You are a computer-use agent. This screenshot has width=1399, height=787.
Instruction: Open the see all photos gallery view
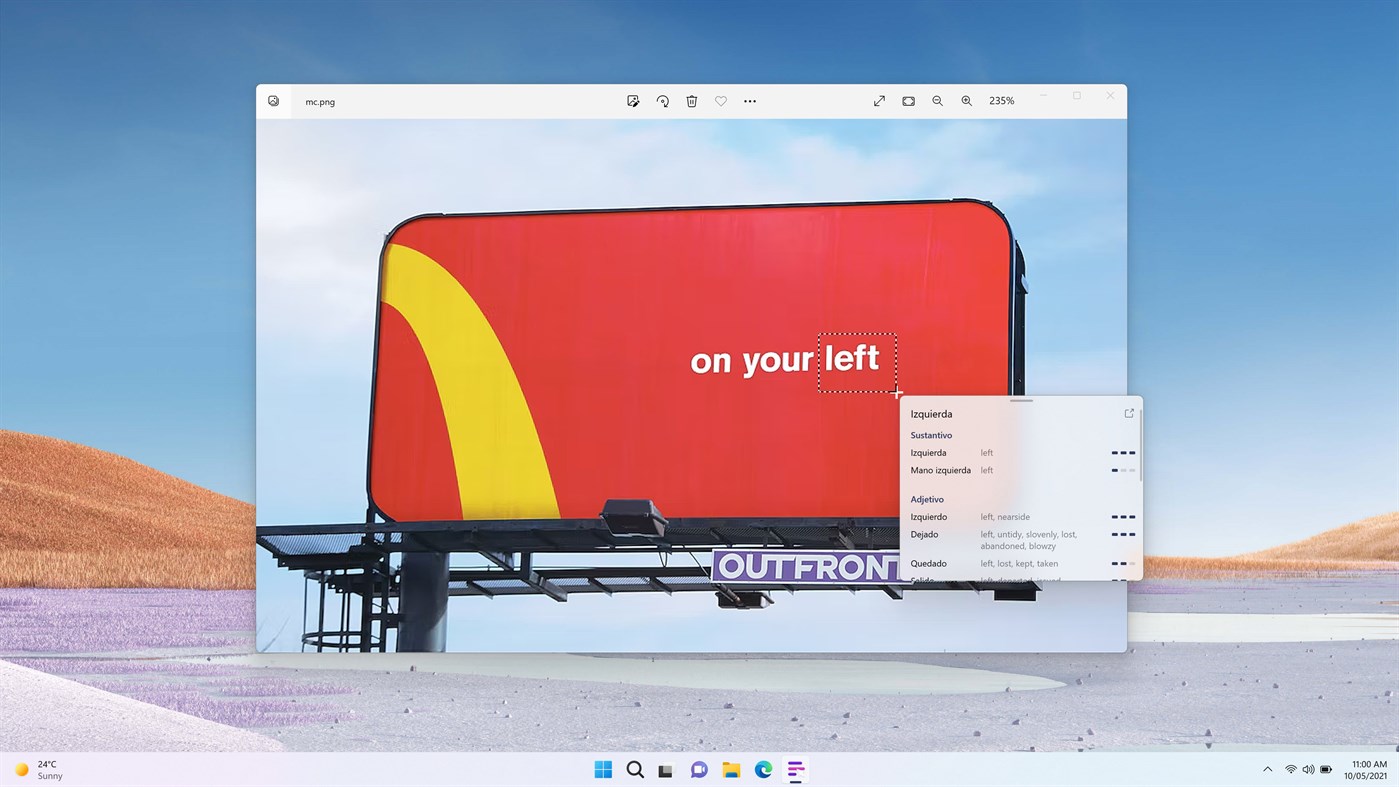click(x=273, y=100)
